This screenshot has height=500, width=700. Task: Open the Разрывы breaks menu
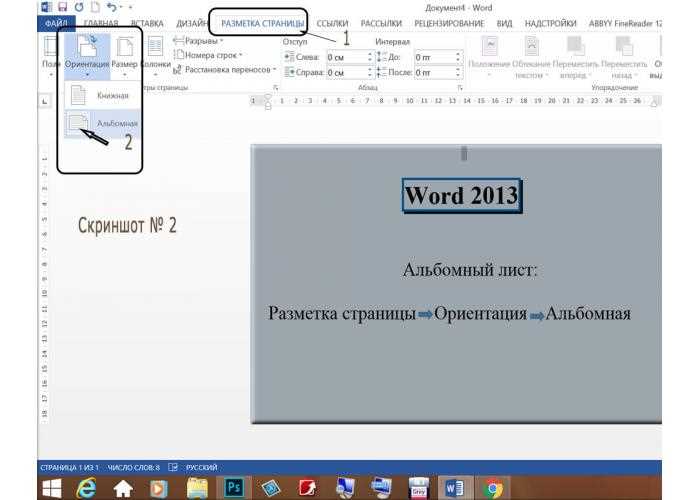click(x=198, y=41)
